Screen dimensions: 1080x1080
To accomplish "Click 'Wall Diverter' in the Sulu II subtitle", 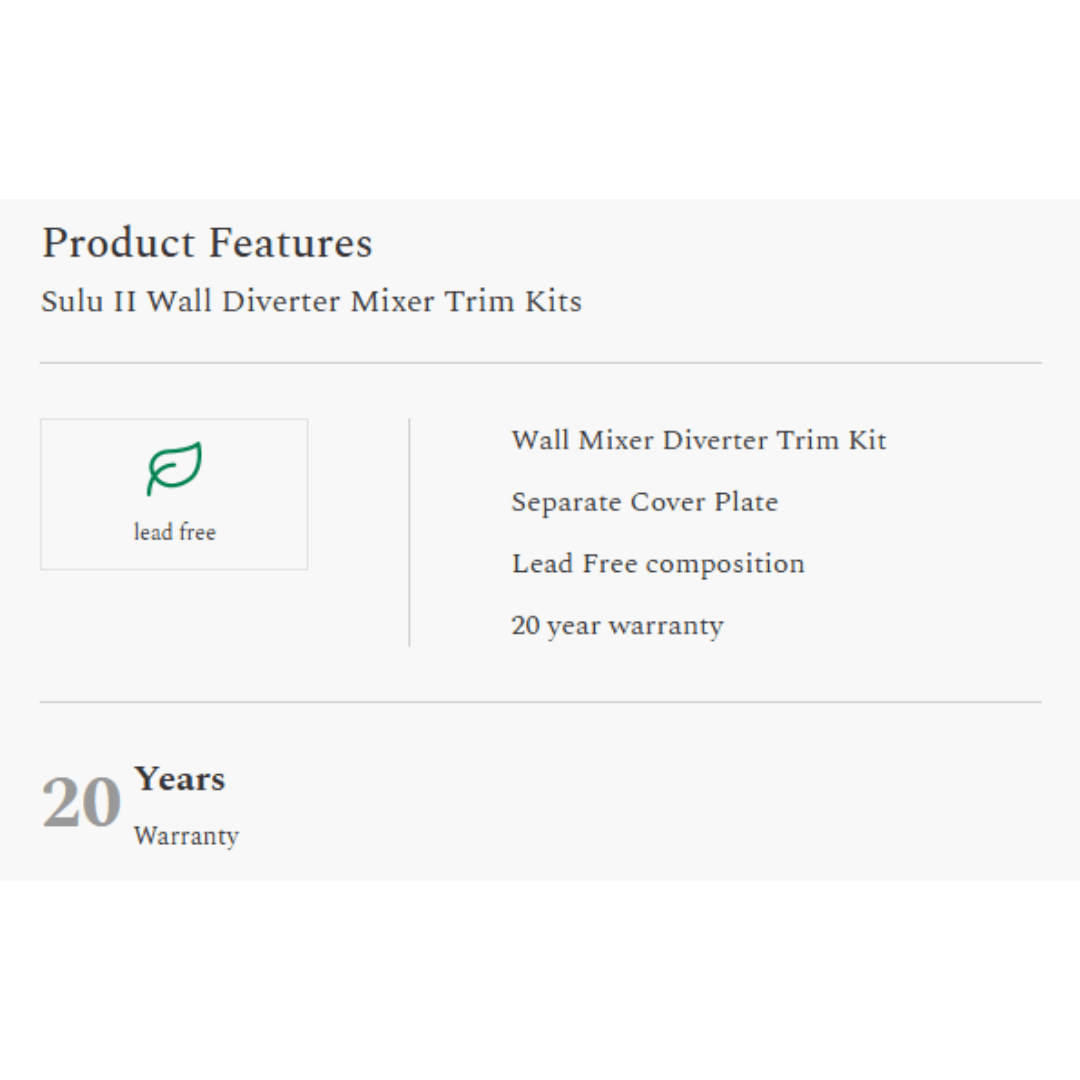I will [244, 301].
